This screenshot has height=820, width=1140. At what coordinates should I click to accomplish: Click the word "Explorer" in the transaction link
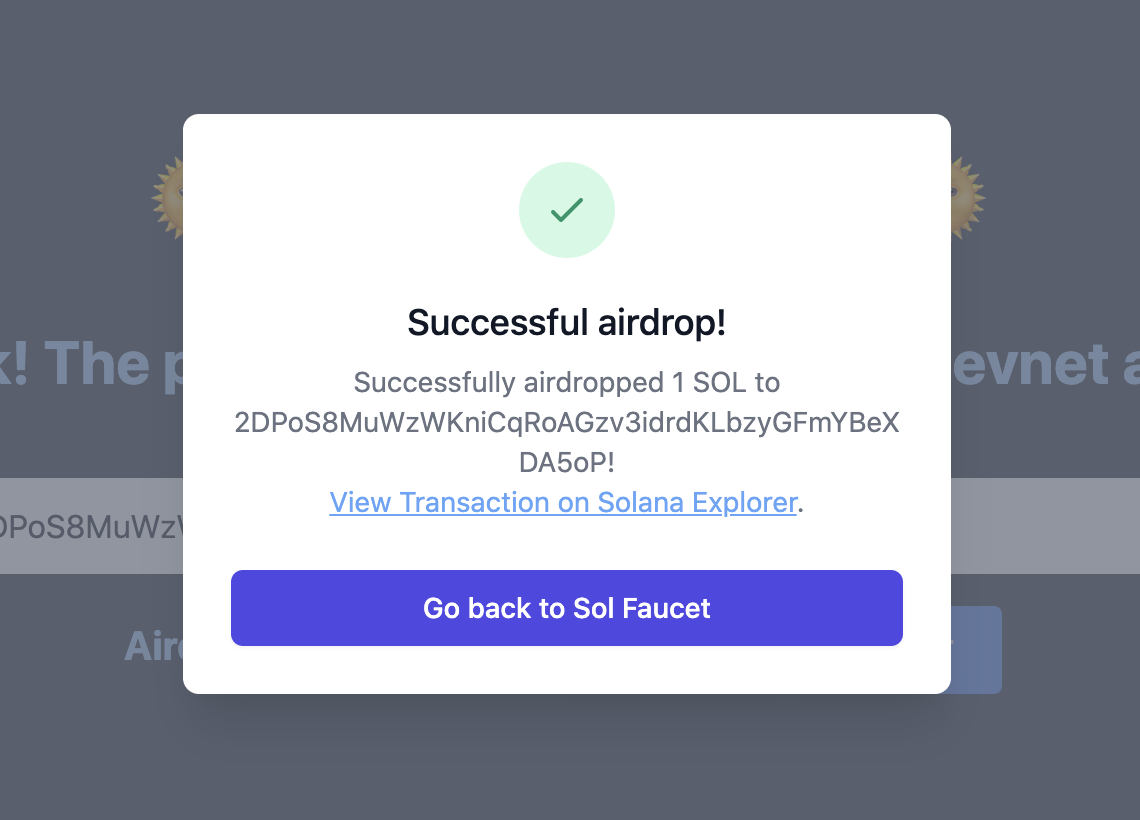[745, 502]
